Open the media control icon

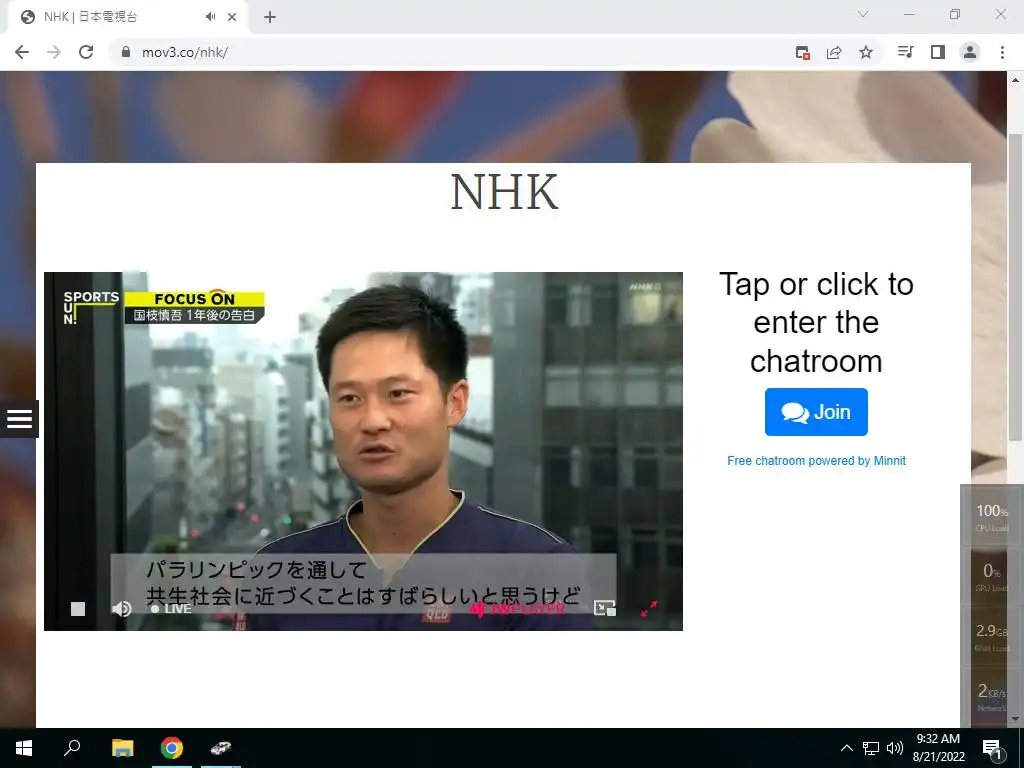905,52
